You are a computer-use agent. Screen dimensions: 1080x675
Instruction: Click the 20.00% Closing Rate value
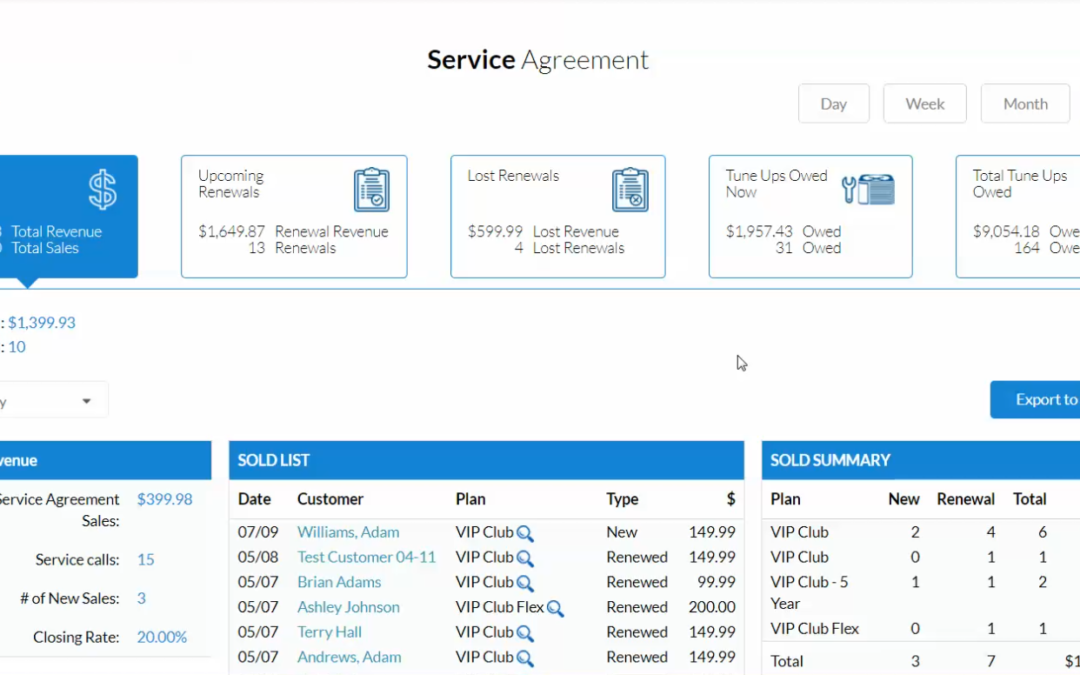(x=162, y=636)
